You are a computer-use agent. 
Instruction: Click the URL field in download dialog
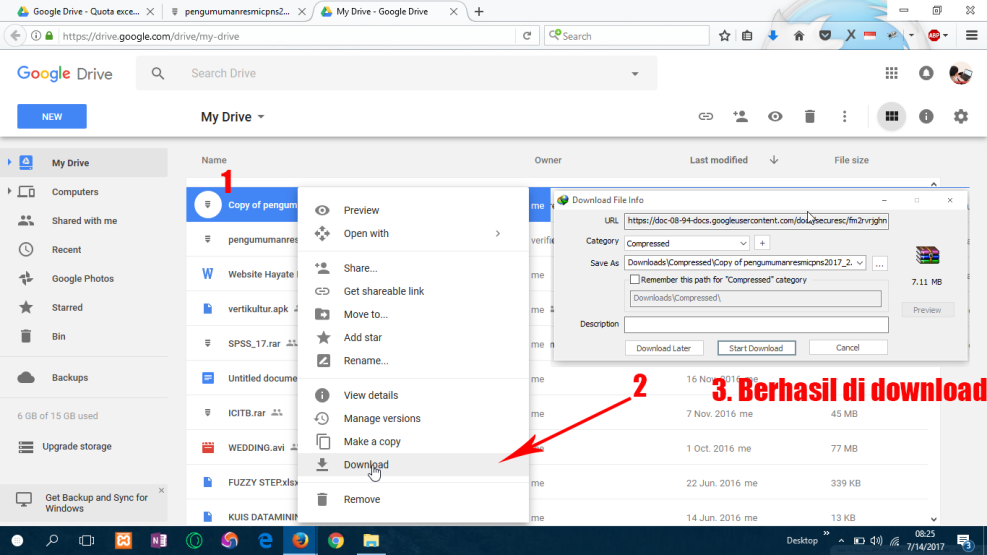(x=756, y=221)
